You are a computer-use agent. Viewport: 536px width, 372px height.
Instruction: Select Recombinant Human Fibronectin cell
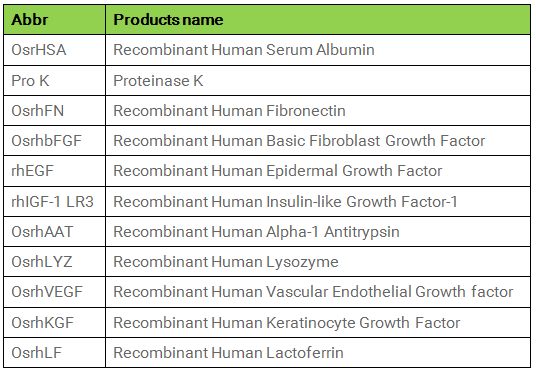[x=318, y=111]
